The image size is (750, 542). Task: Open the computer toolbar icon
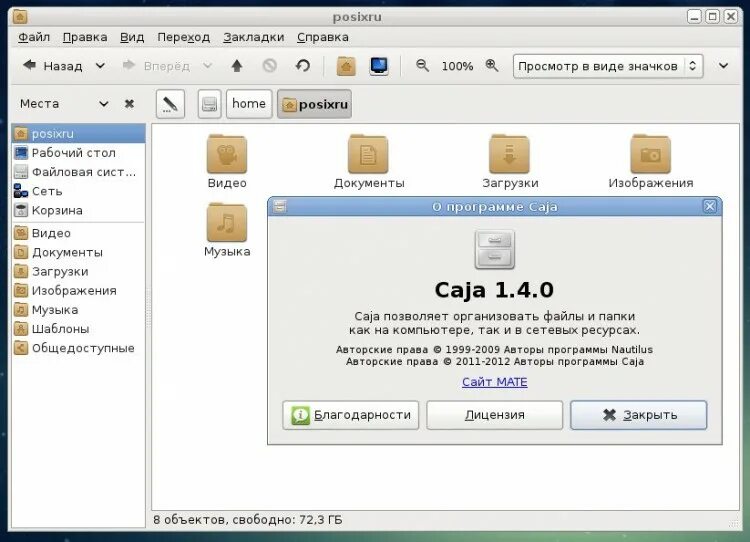[x=379, y=66]
